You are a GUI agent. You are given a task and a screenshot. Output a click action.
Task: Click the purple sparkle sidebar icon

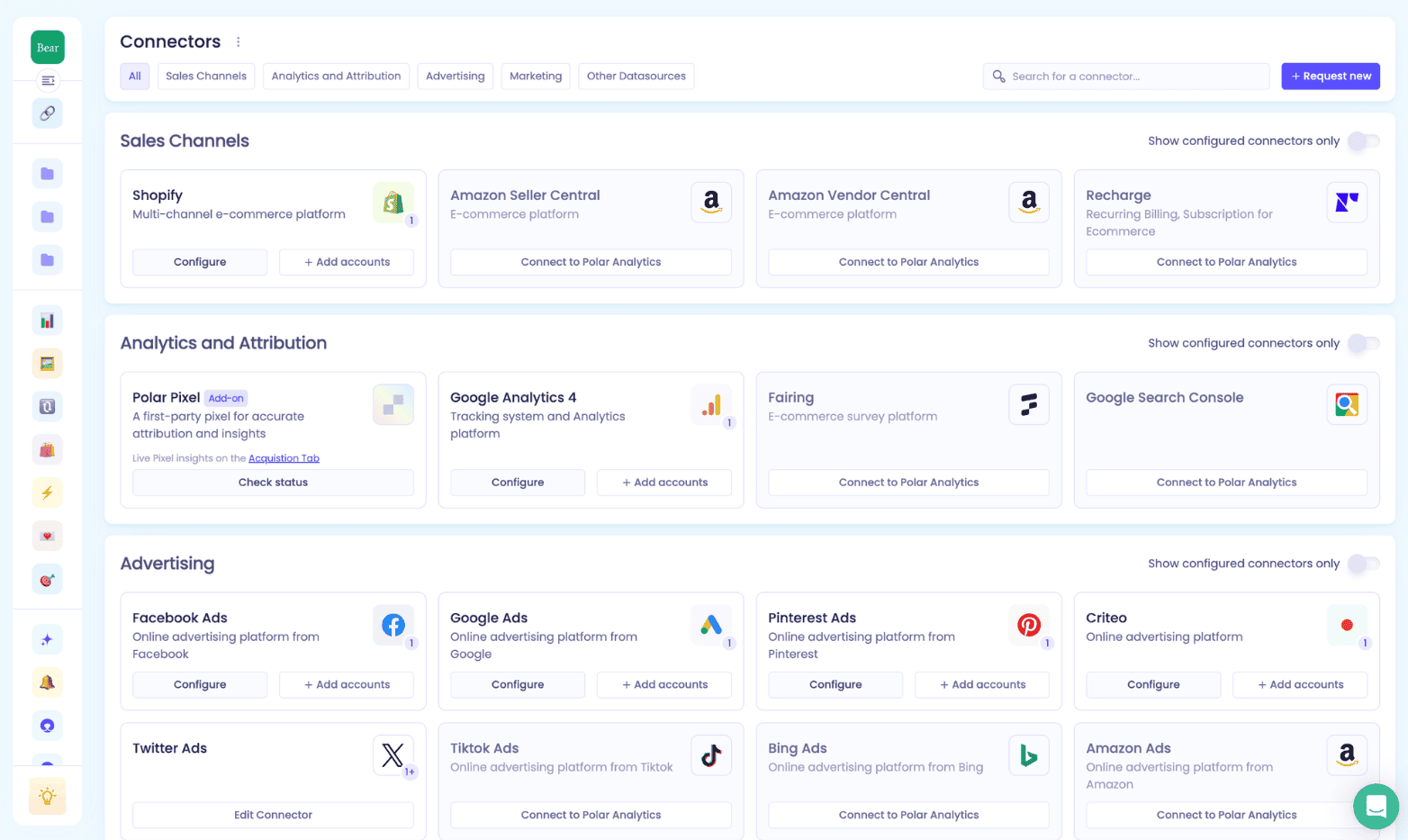48,639
